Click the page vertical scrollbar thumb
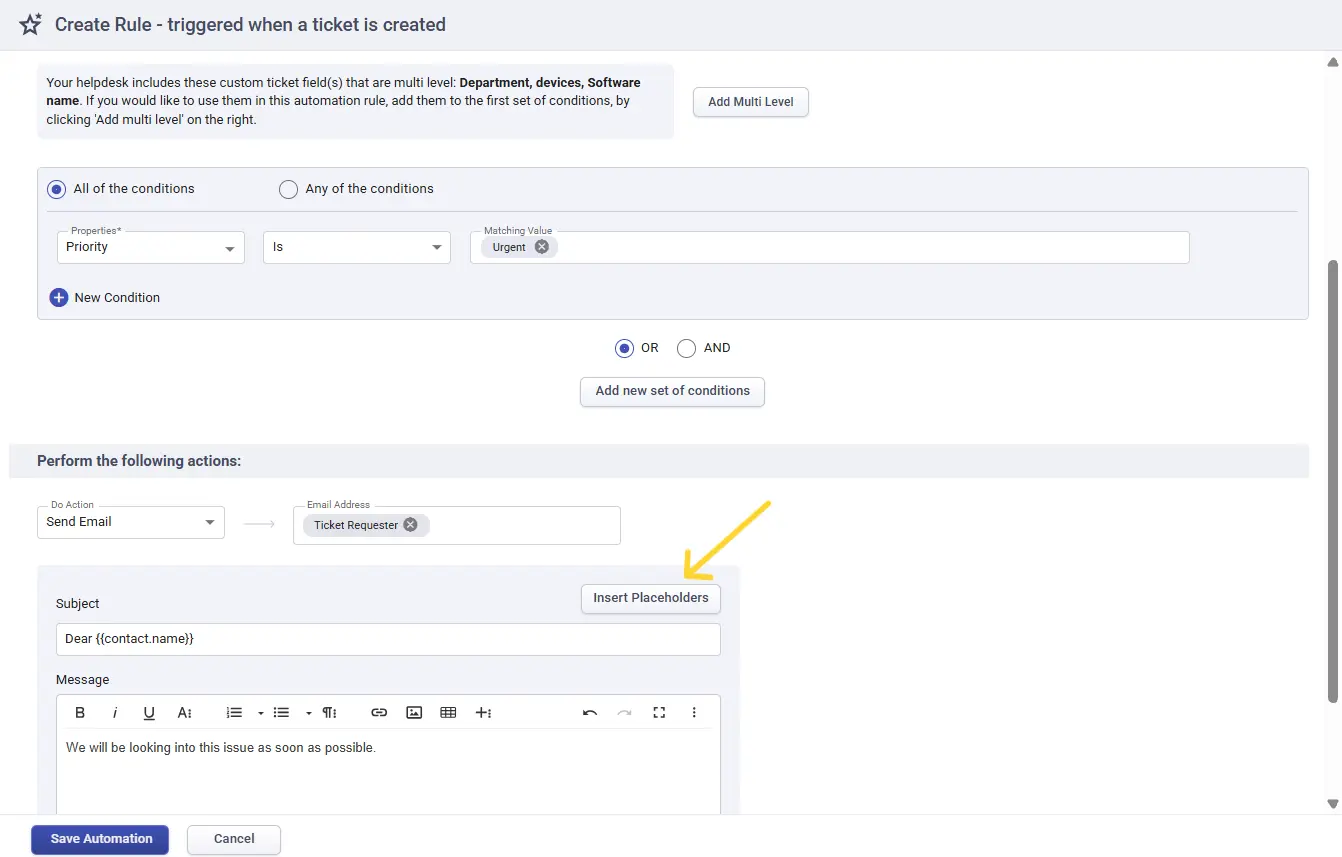The width and height of the screenshot is (1342, 857). (1333, 480)
